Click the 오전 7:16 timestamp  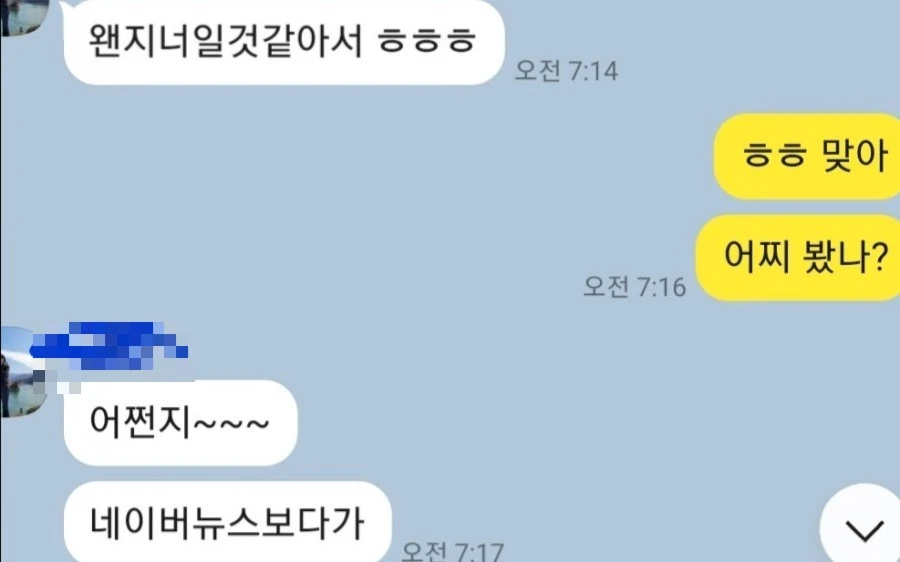tap(634, 286)
